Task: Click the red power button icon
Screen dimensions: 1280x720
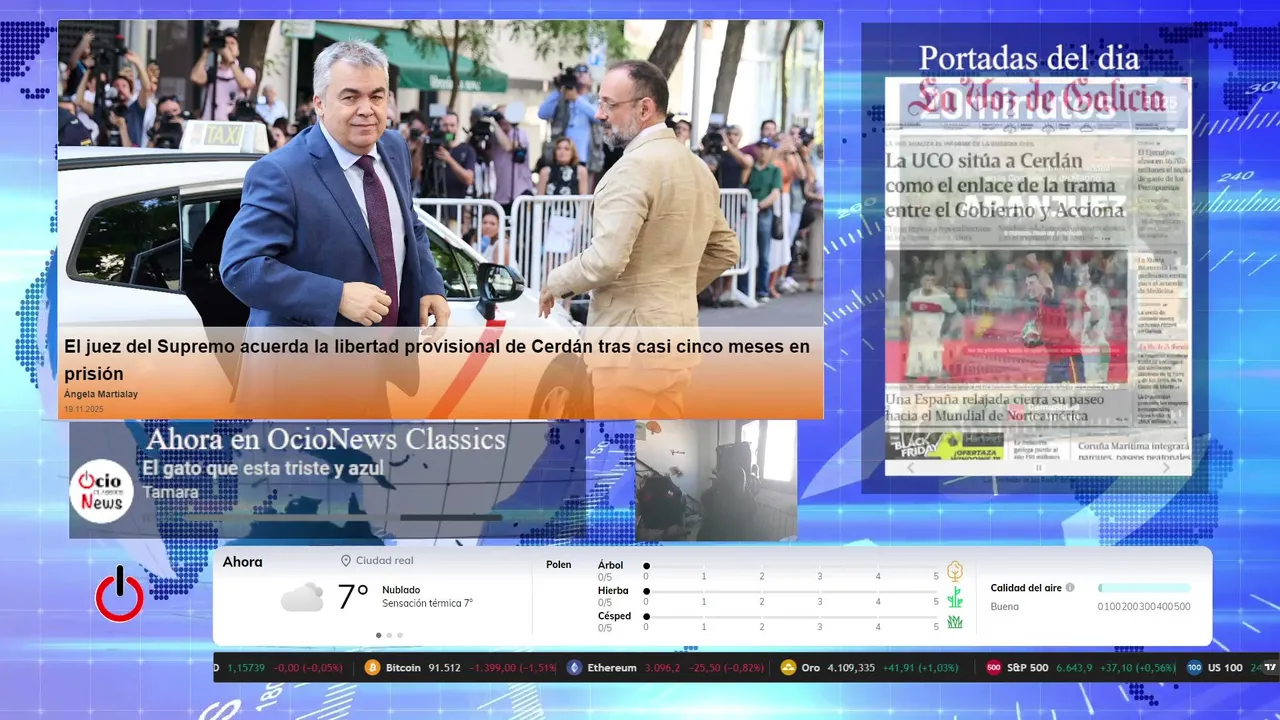Action: (120, 594)
